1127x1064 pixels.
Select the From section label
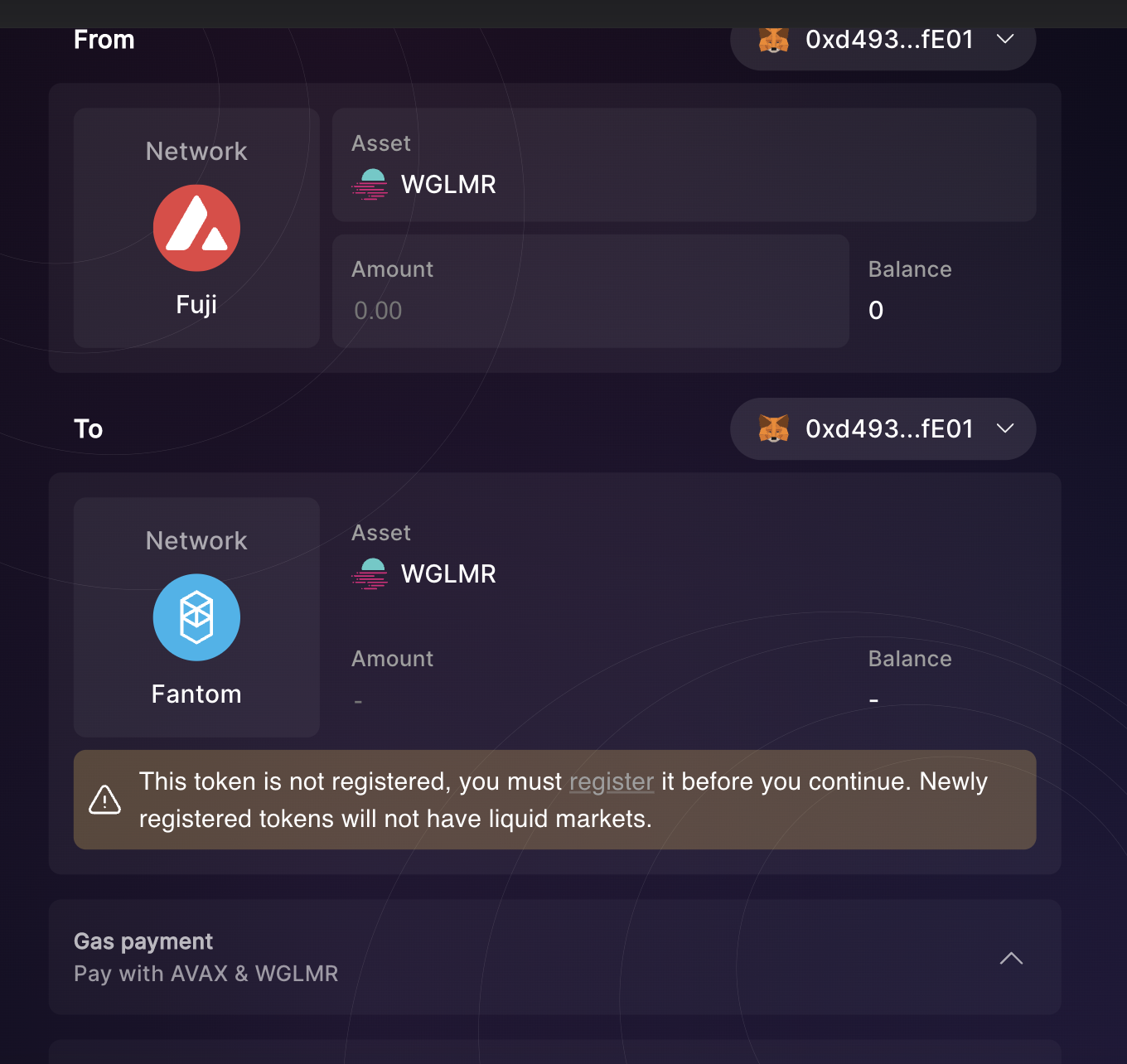pos(104,39)
